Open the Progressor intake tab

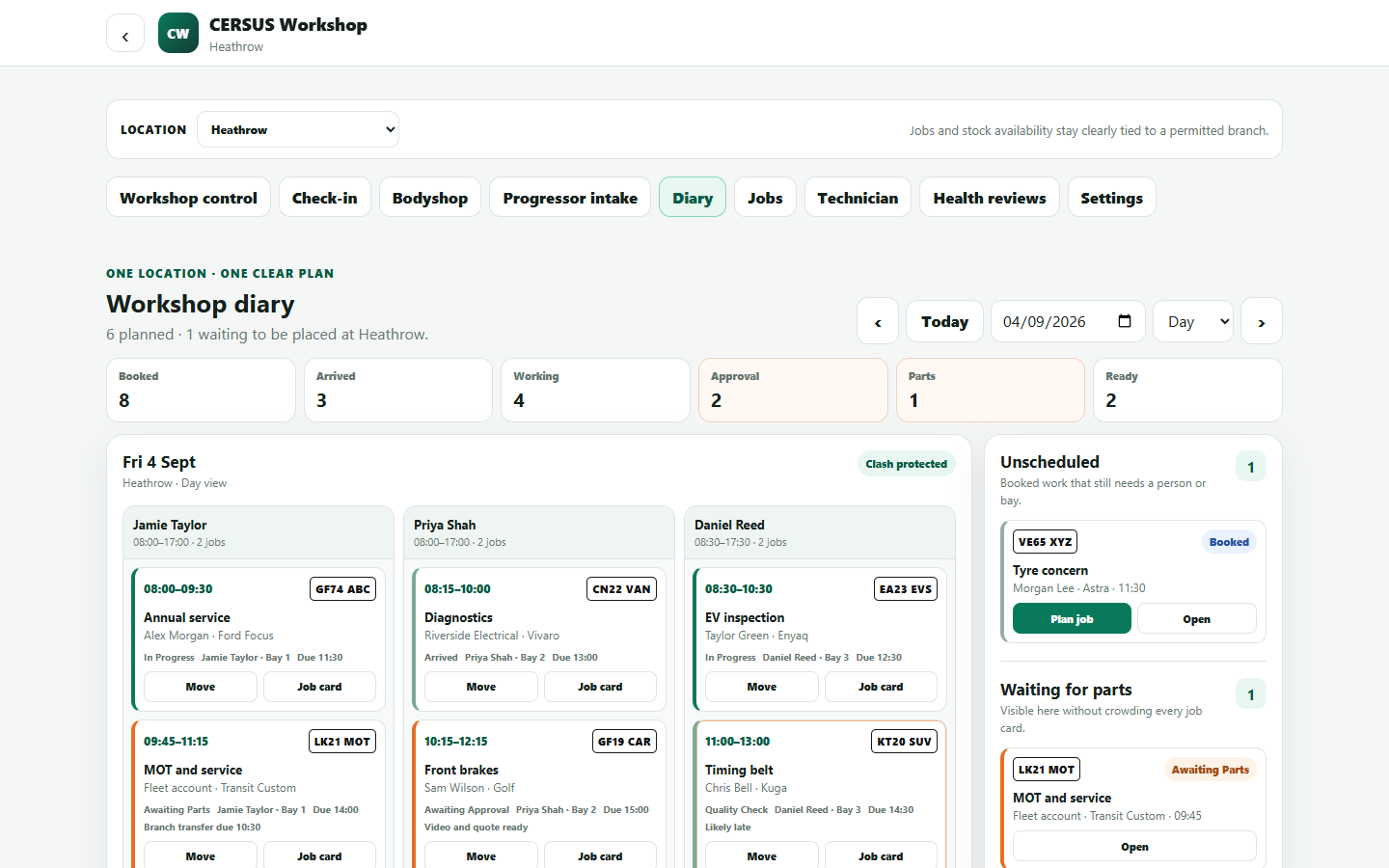570,197
